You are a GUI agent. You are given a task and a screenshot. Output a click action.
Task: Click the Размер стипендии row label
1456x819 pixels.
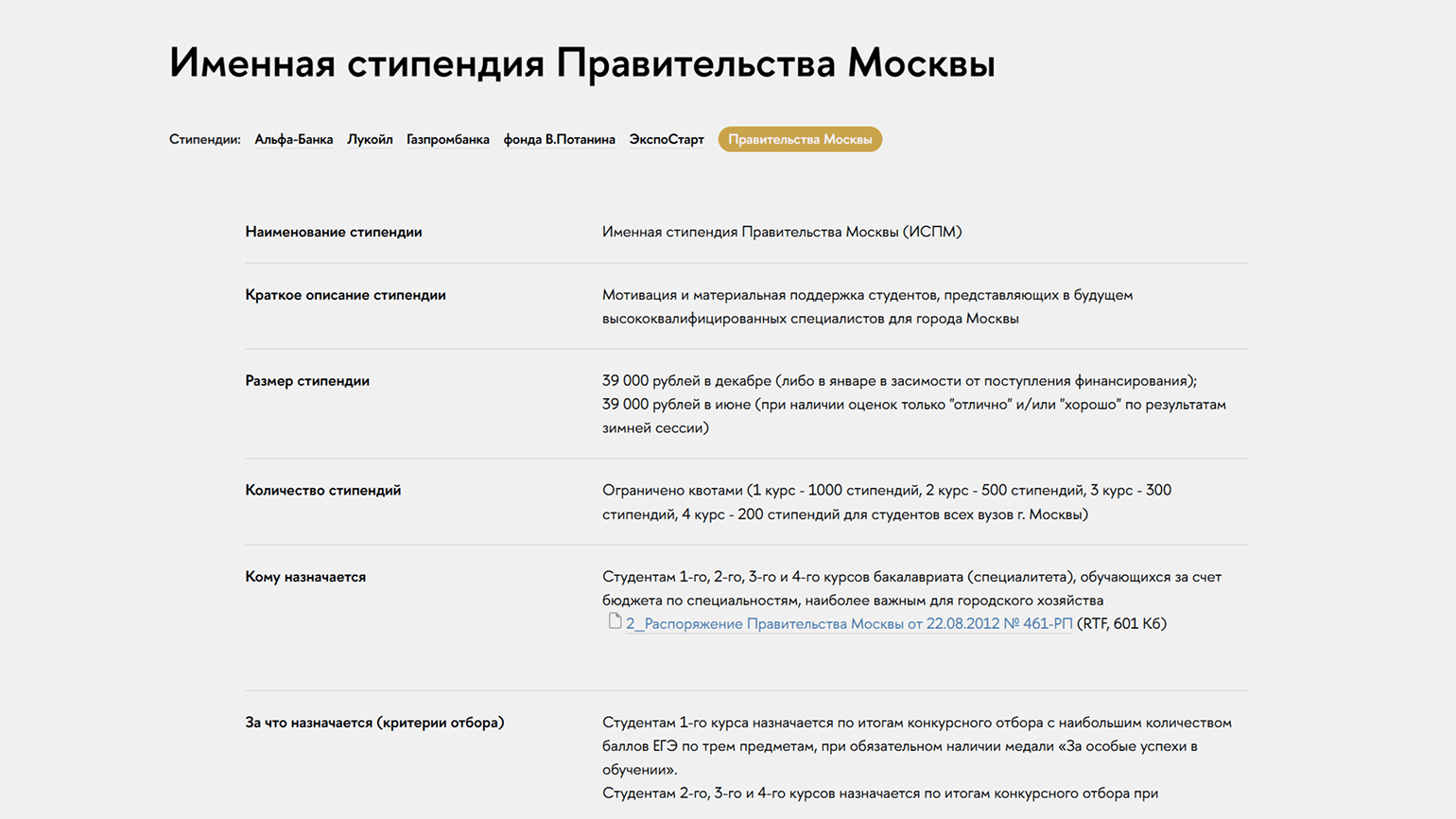307,381
